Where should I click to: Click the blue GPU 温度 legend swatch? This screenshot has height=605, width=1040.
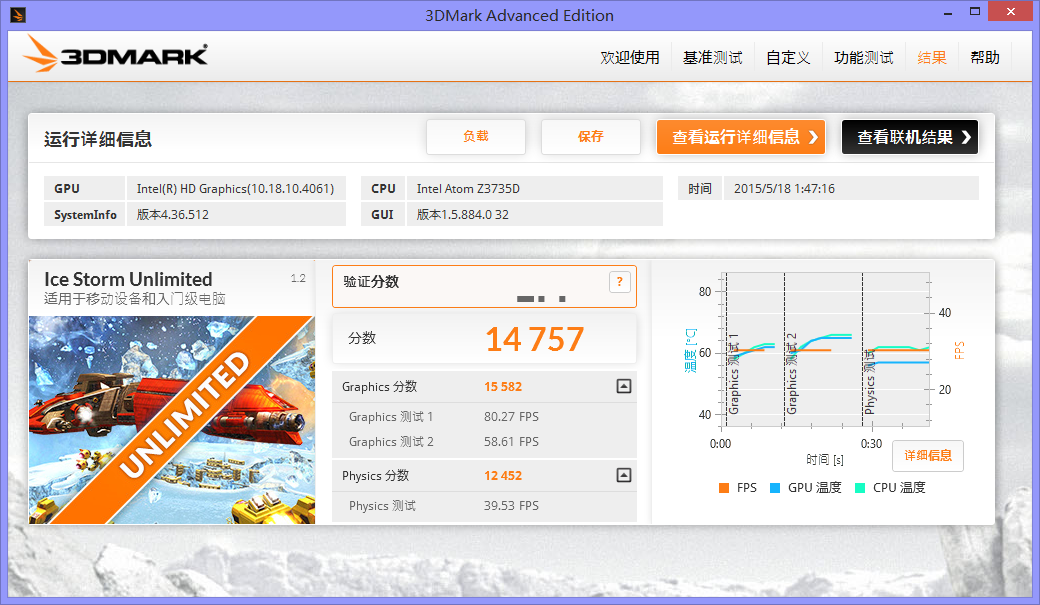pos(775,488)
